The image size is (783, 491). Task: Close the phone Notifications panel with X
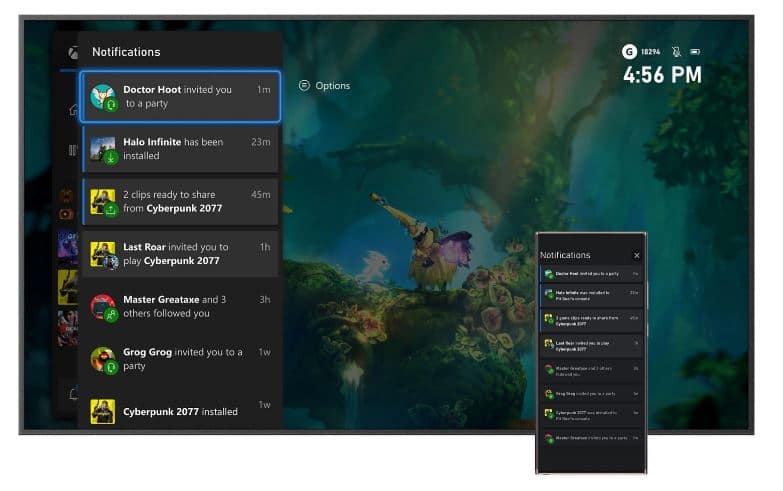[637, 255]
